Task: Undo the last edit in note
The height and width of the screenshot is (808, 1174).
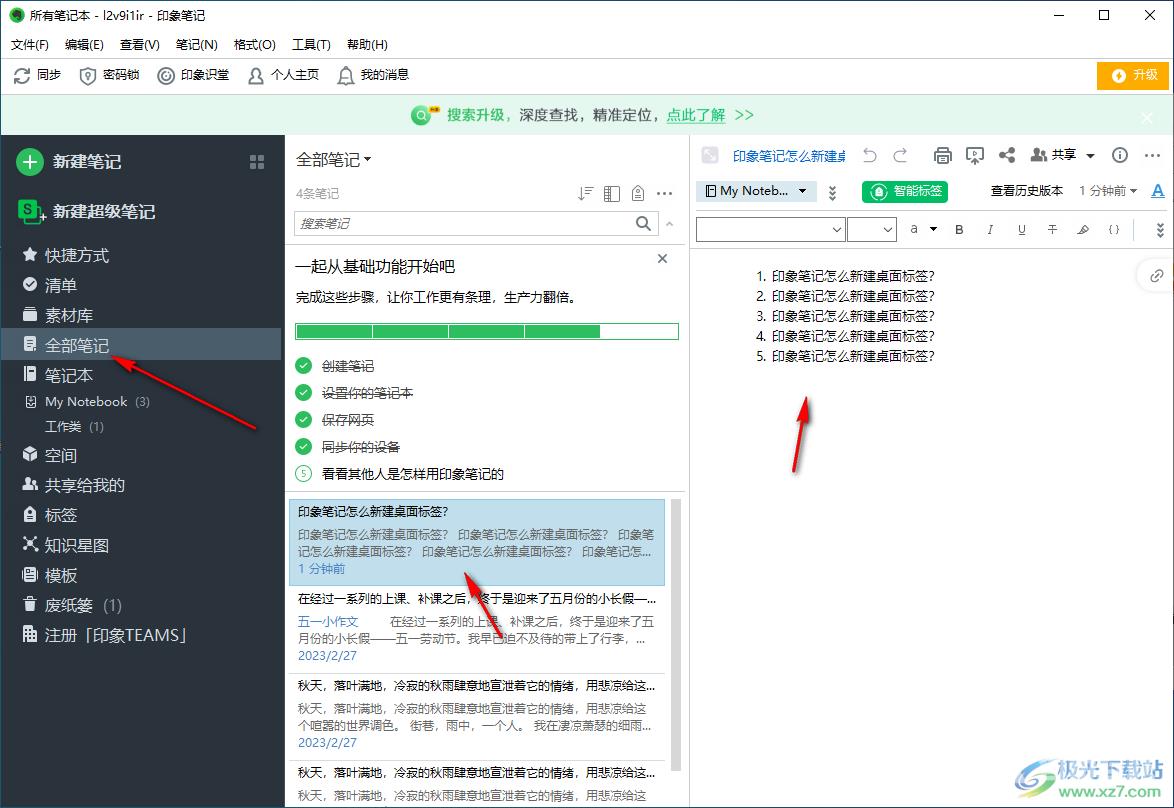Action: coord(869,155)
